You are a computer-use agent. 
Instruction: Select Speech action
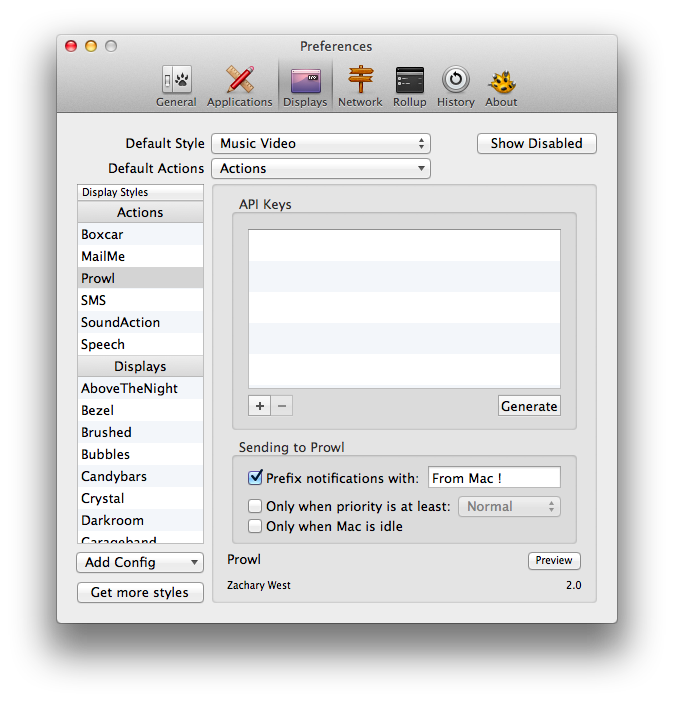(x=140, y=344)
